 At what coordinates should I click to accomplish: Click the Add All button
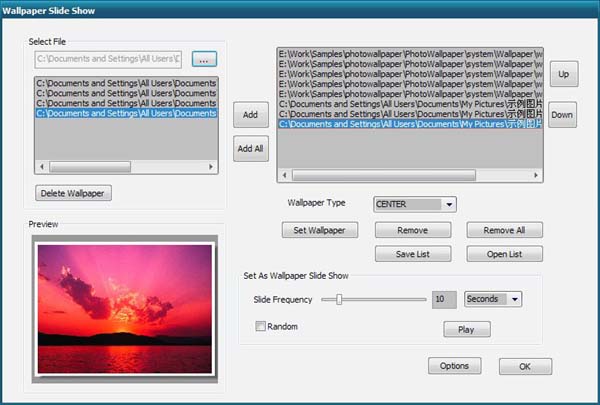[x=250, y=148]
